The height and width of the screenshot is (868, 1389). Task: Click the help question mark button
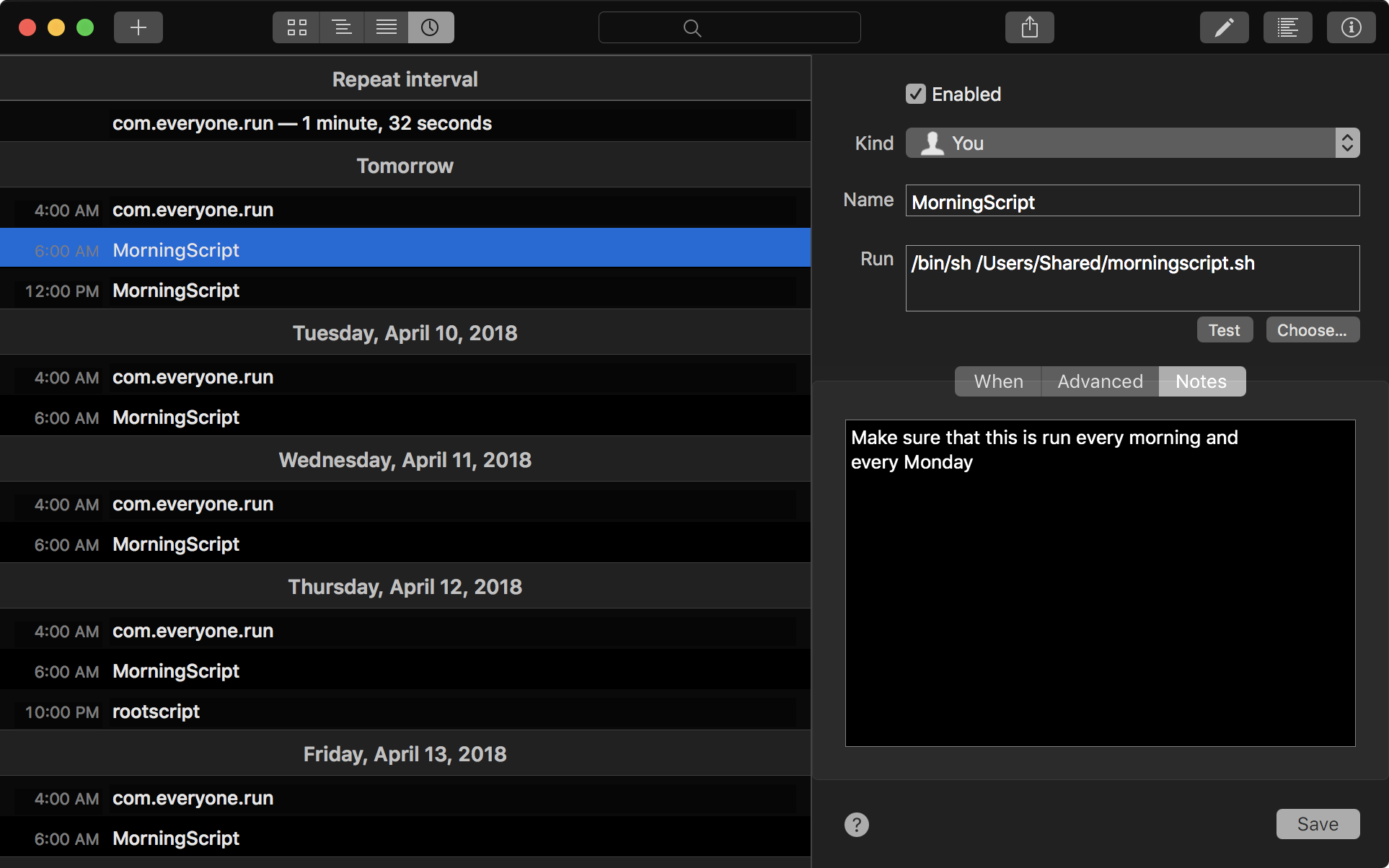coord(856,824)
